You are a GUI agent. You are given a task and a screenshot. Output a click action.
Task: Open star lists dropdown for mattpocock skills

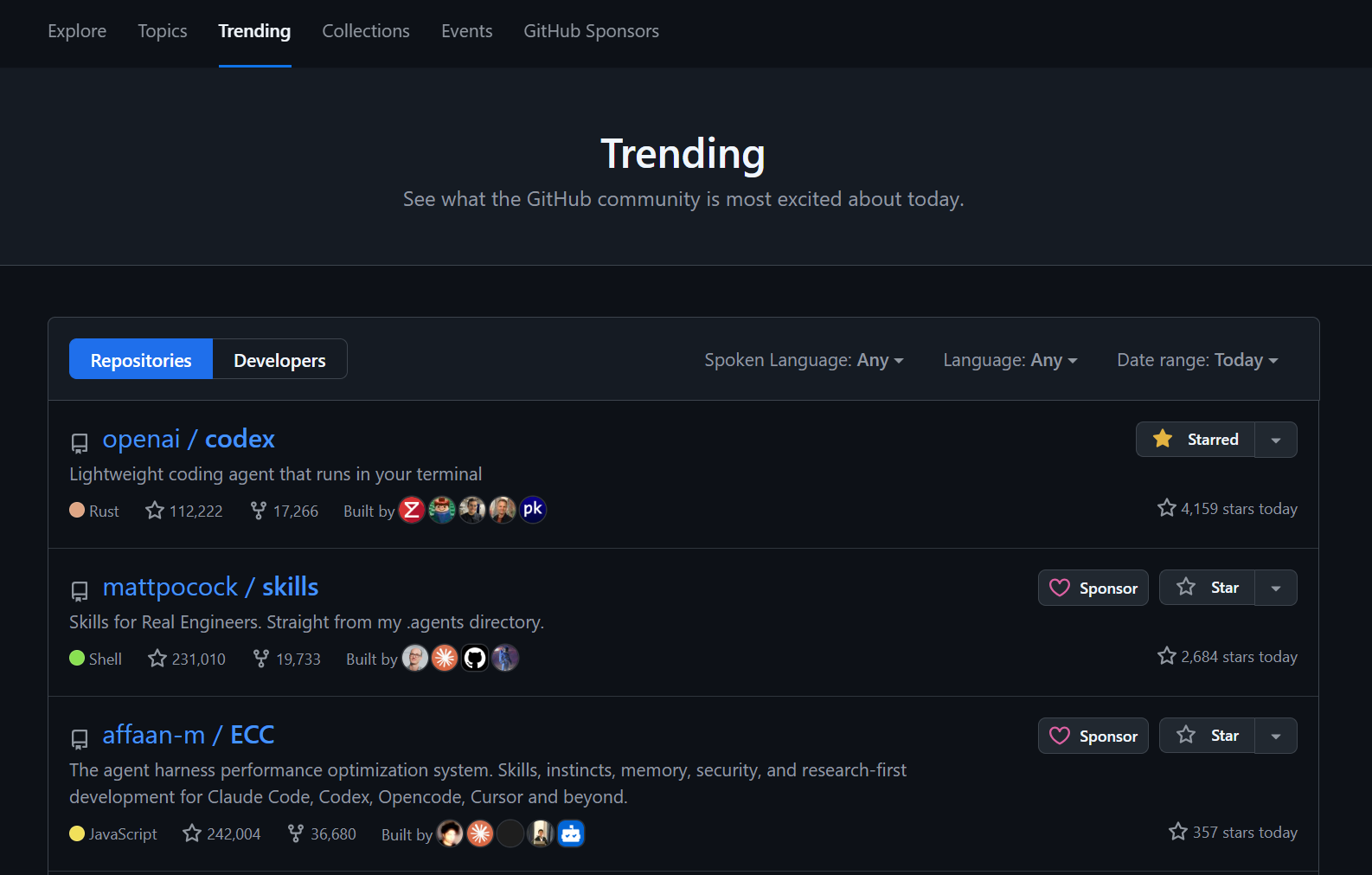(x=1276, y=588)
